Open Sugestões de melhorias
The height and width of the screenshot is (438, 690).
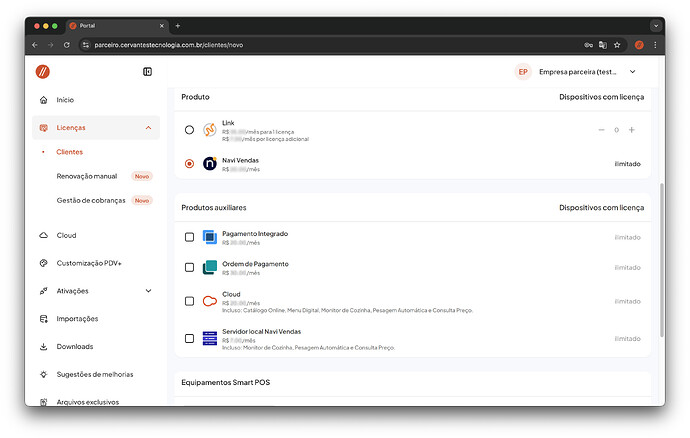tap(94, 374)
